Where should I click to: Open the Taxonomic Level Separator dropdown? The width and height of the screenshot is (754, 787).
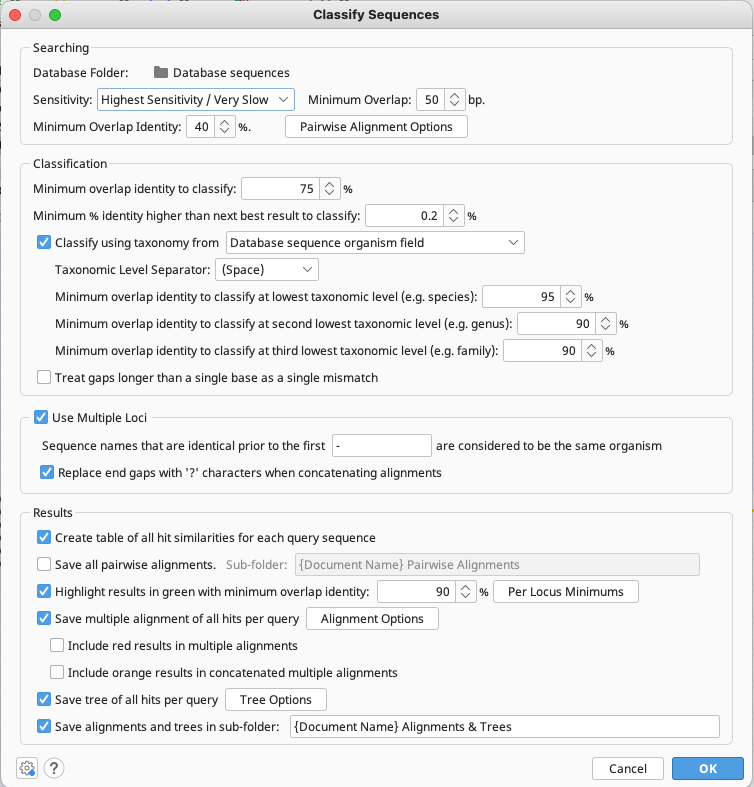click(x=267, y=270)
